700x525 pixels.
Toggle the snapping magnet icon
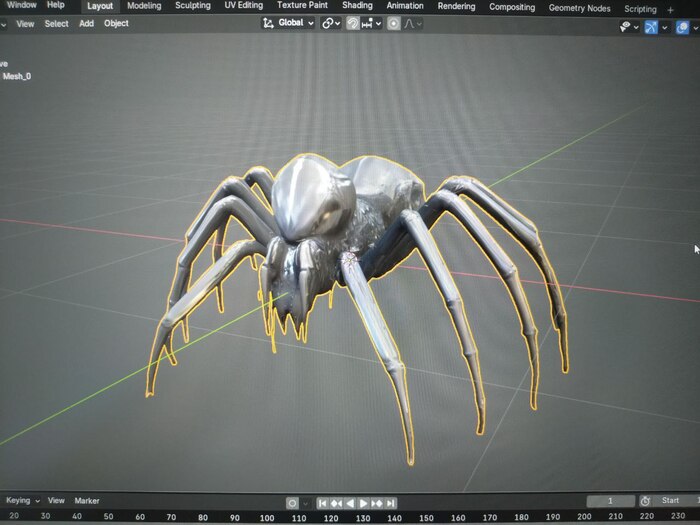[354, 23]
